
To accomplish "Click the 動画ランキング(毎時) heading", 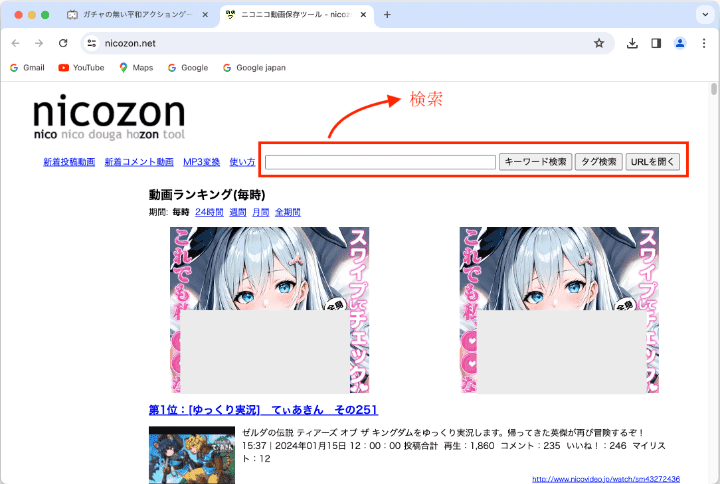I will [207, 195].
